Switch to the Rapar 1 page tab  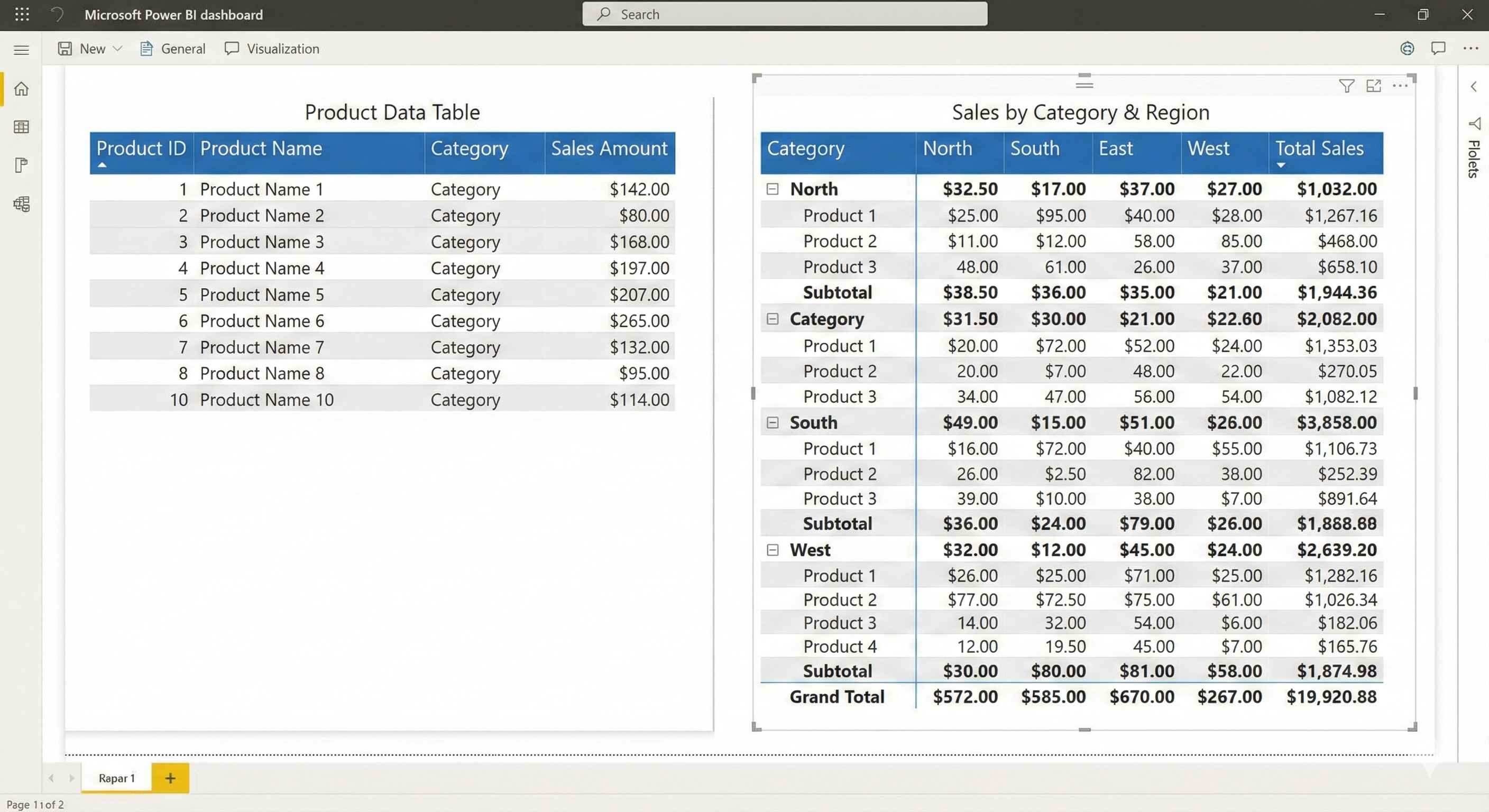116,778
